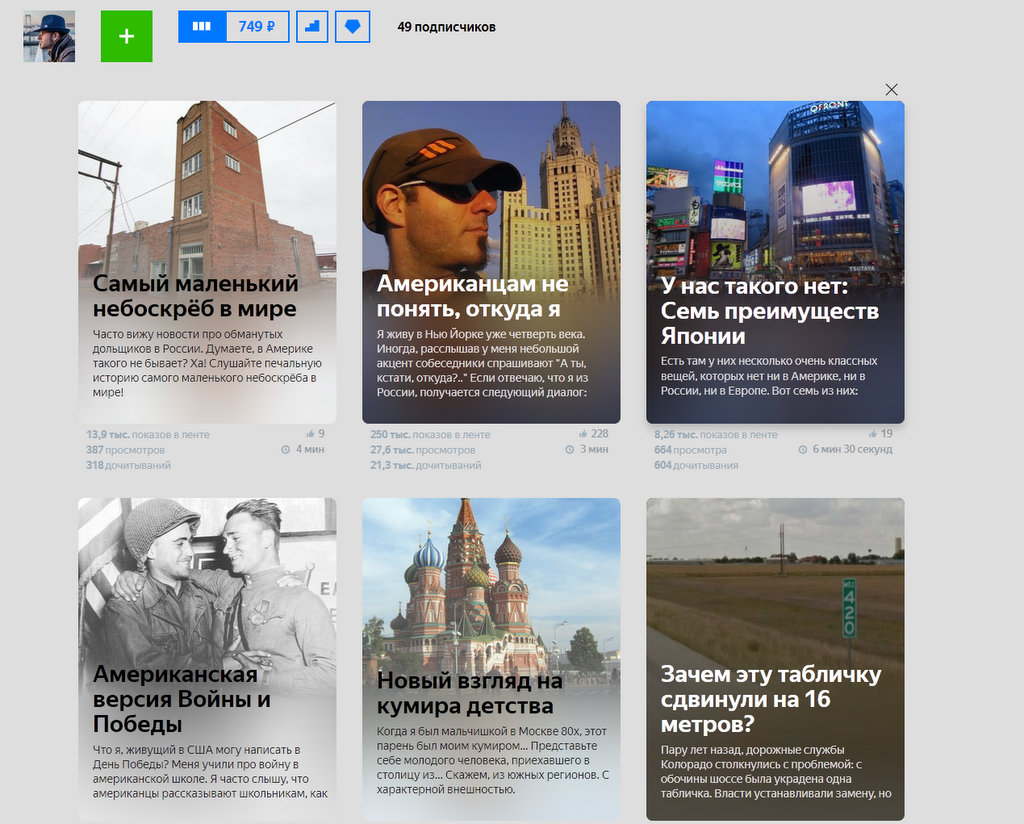Screen dimensions: 1024x824
Task: Click the green plus create button
Action: (126, 36)
